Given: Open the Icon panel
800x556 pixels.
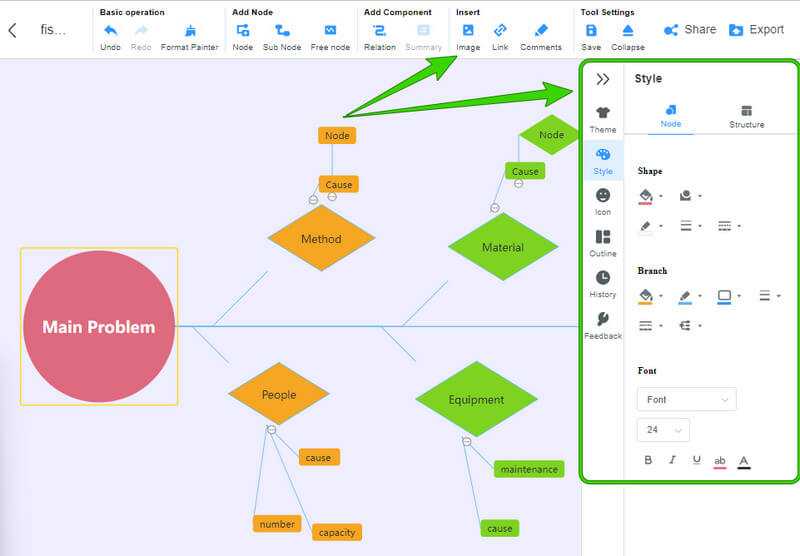Looking at the screenshot, I should click(603, 201).
